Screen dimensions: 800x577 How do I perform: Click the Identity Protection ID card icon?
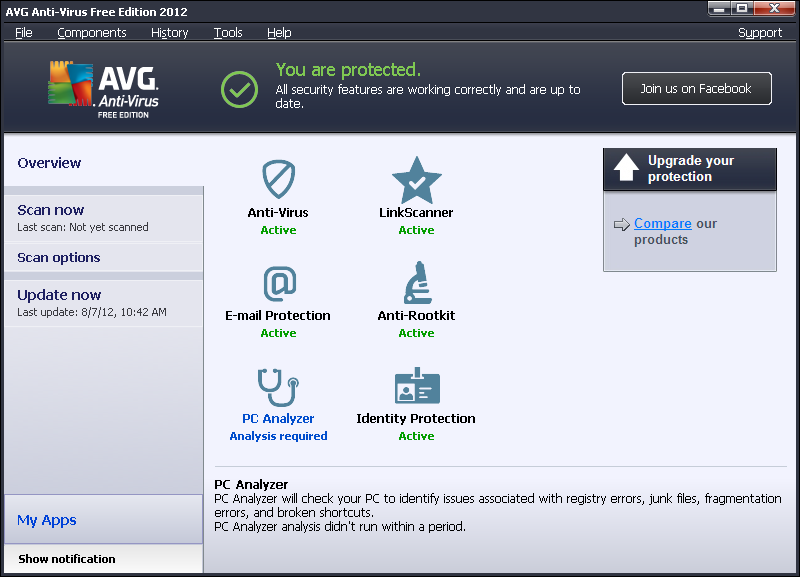[x=416, y=387]
